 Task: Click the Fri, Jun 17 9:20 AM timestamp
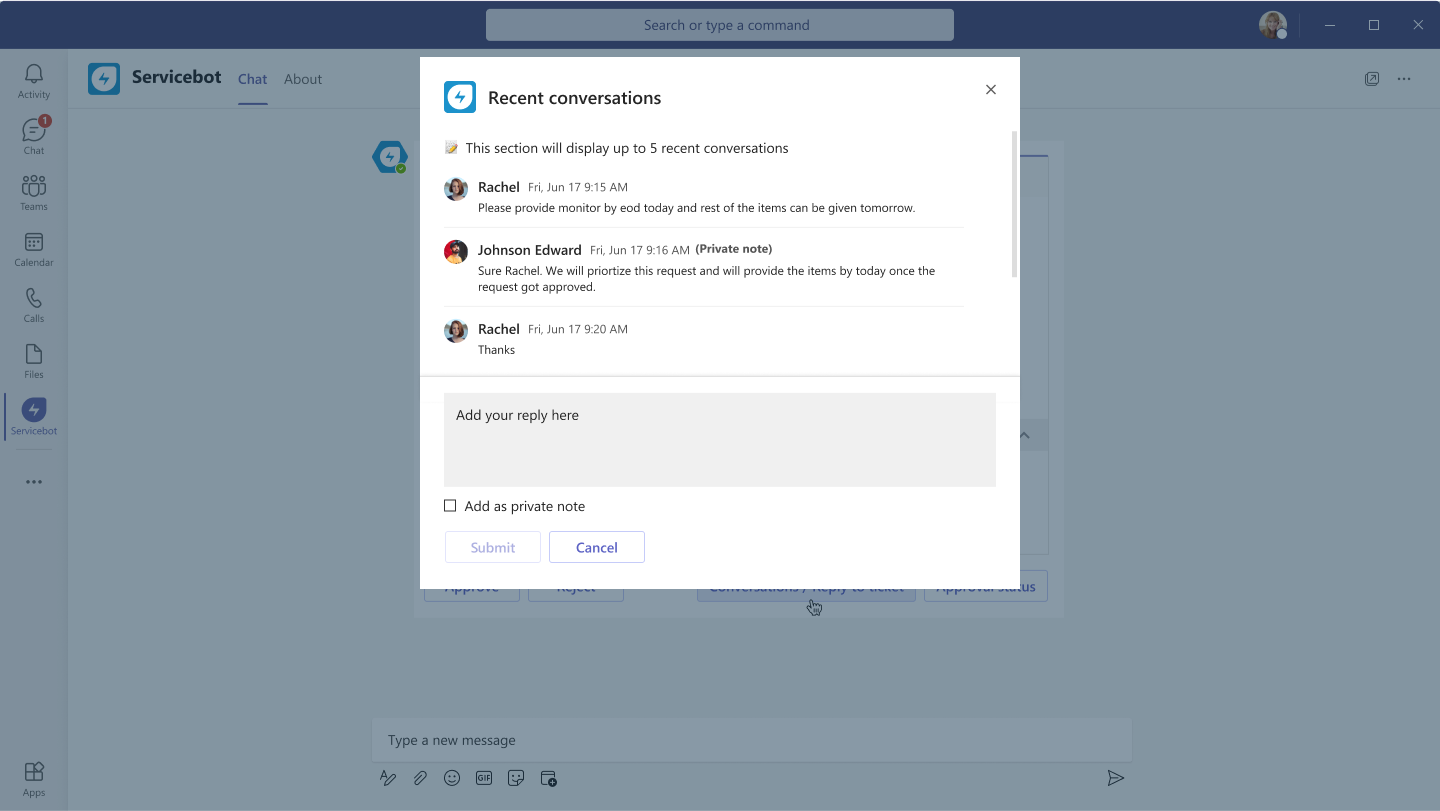tap(578, 329)
